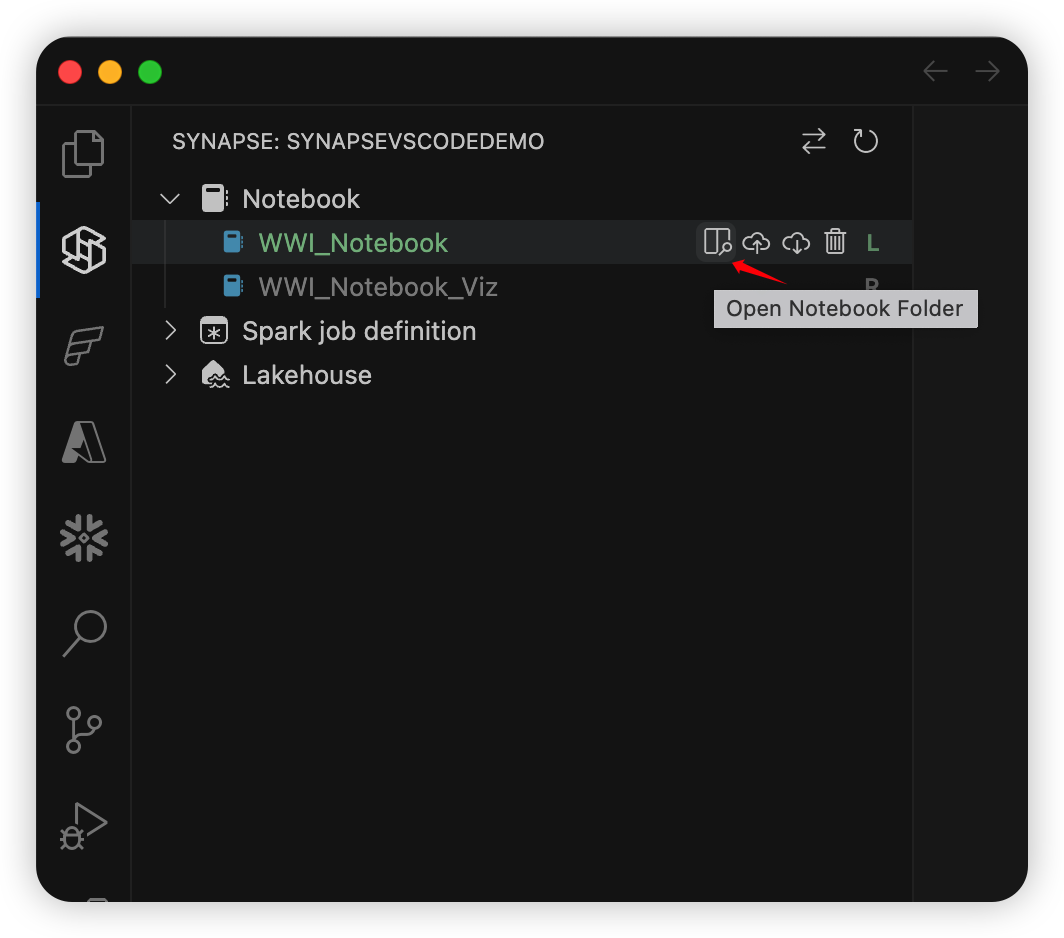The height and width of the screenshot is (938, 1064).
Task: Collapse the Notebook tree node
Action: click(x=170, y=199)
